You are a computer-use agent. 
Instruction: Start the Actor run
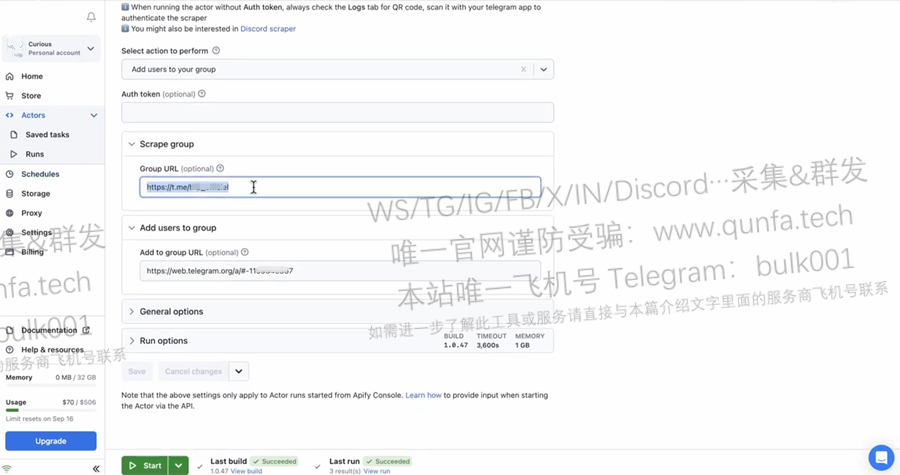click(145, 466)
